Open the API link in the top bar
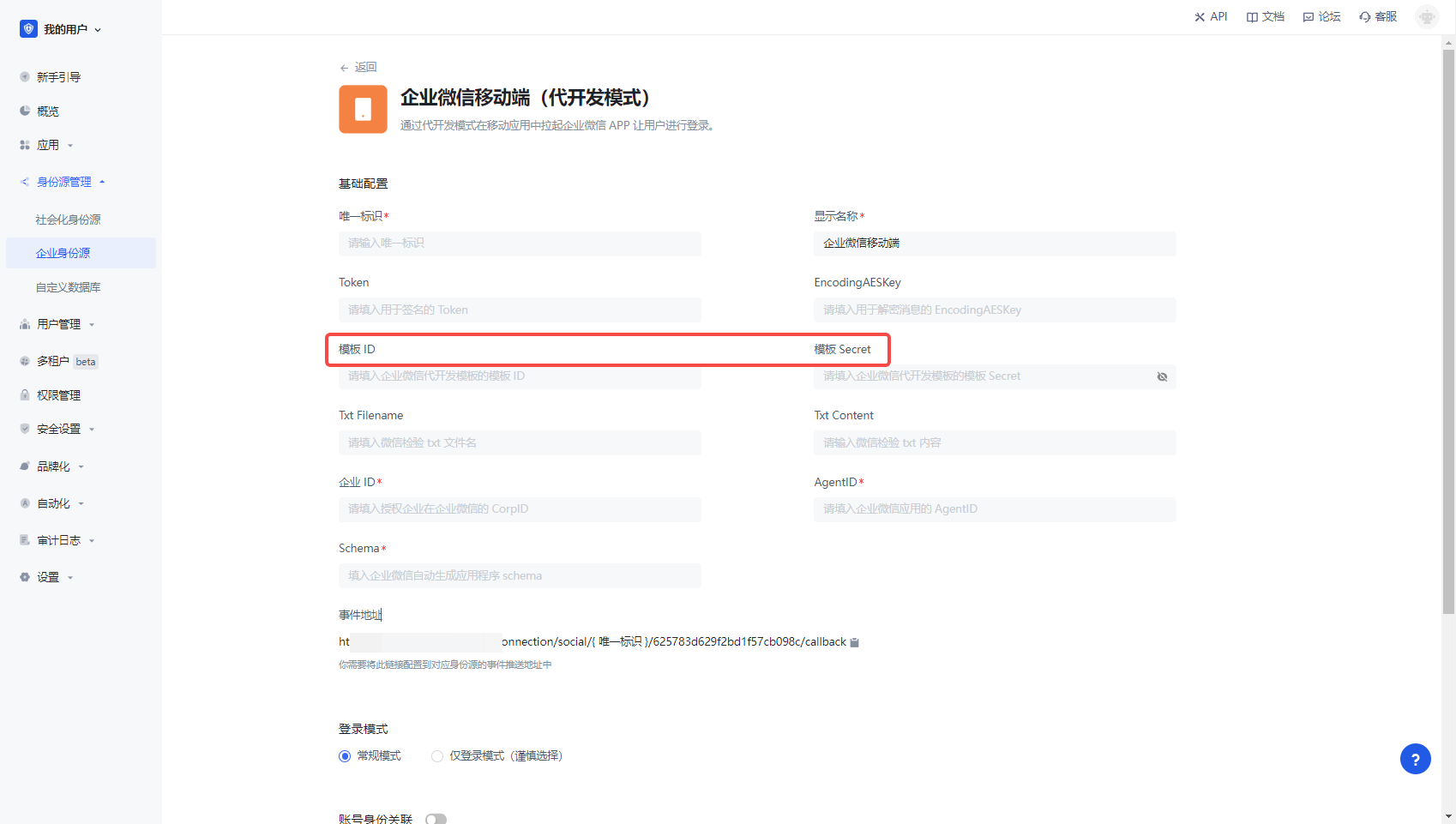Screen dimensions: 1456x824 pyautogui.click(x=1210, y=16)
